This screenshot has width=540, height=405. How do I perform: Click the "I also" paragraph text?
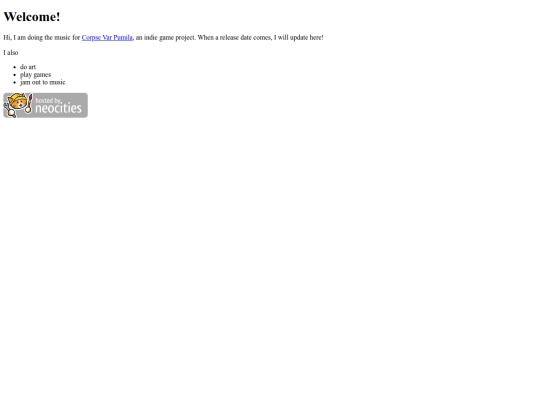tap(11, 53)
